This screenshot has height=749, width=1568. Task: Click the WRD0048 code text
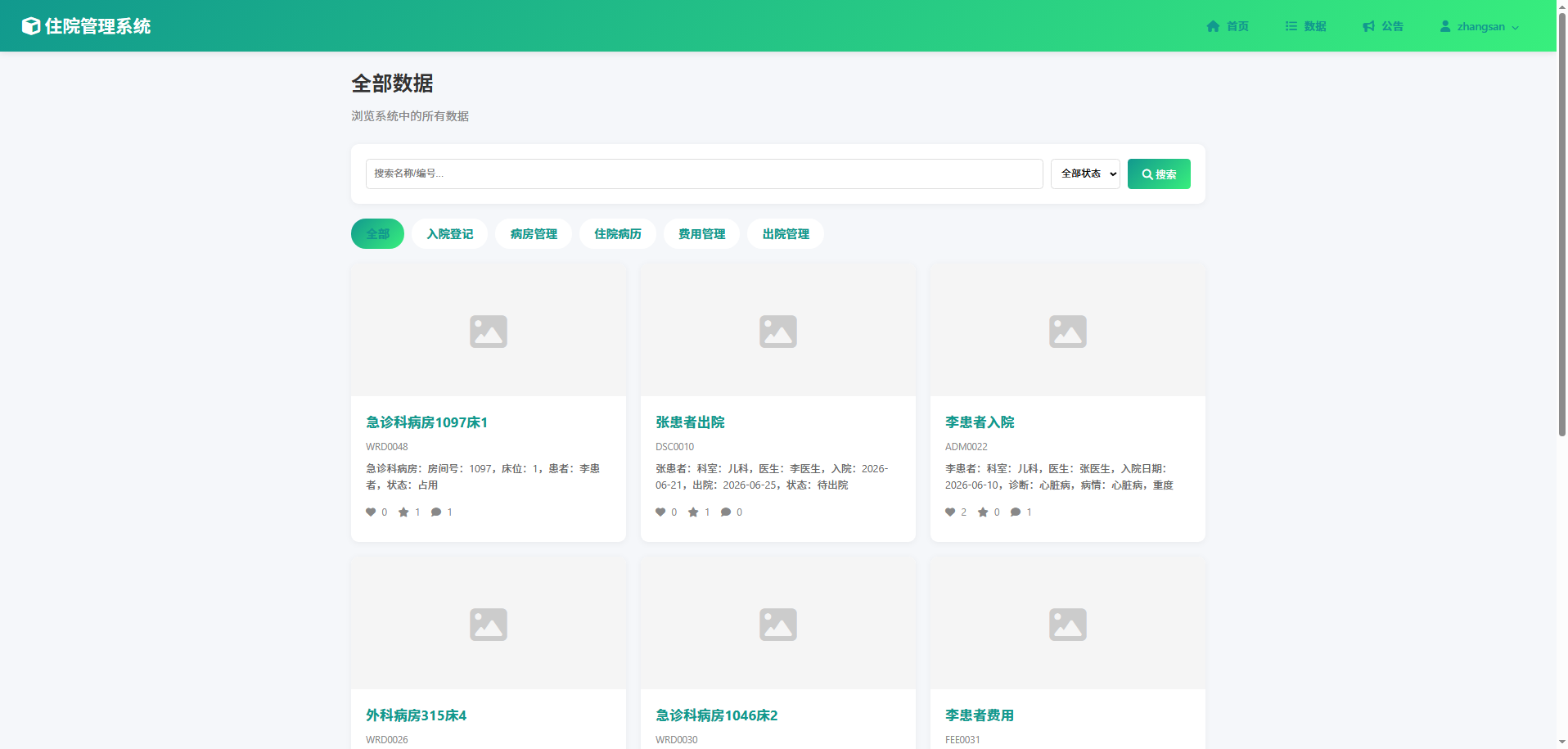(x=386, y=447)
